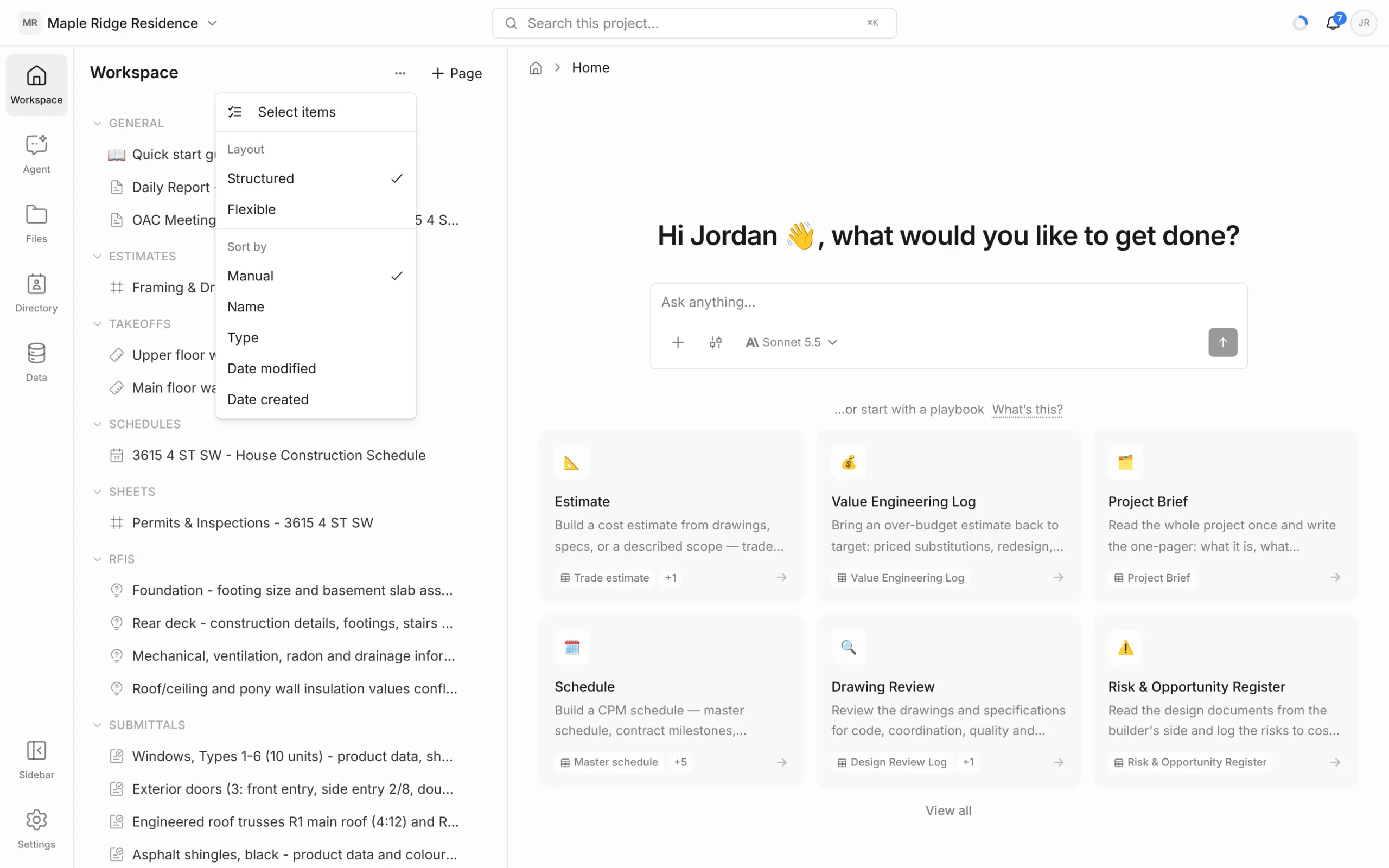
Task: Open the Data section
Action: pyautogui.click(x=36, y=362)
